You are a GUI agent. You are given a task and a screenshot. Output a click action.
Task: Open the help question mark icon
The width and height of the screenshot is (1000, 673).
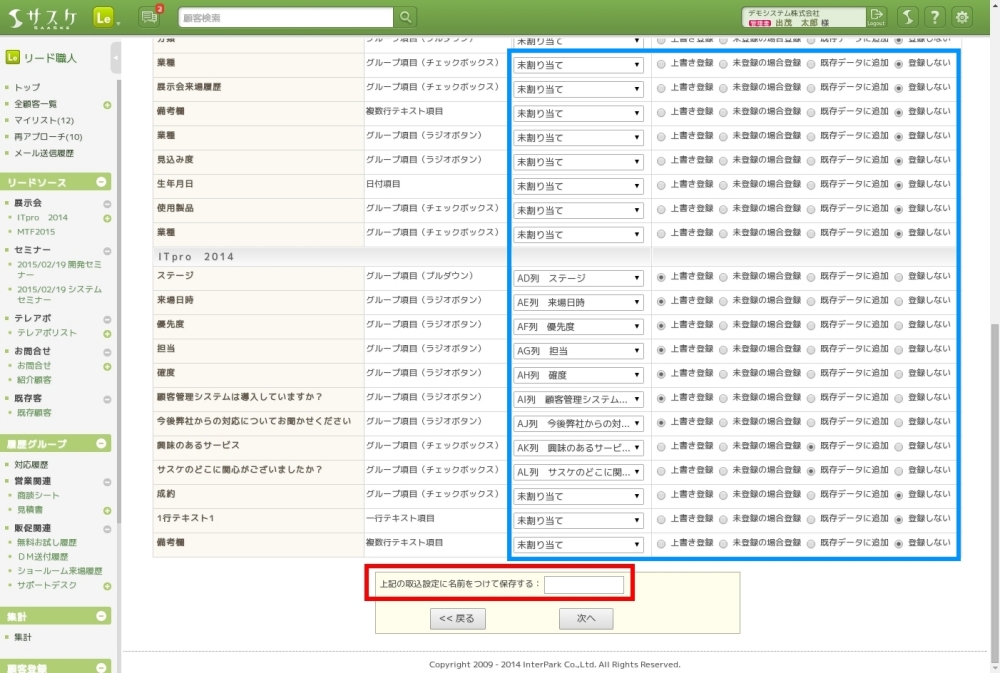pos(933,17)
